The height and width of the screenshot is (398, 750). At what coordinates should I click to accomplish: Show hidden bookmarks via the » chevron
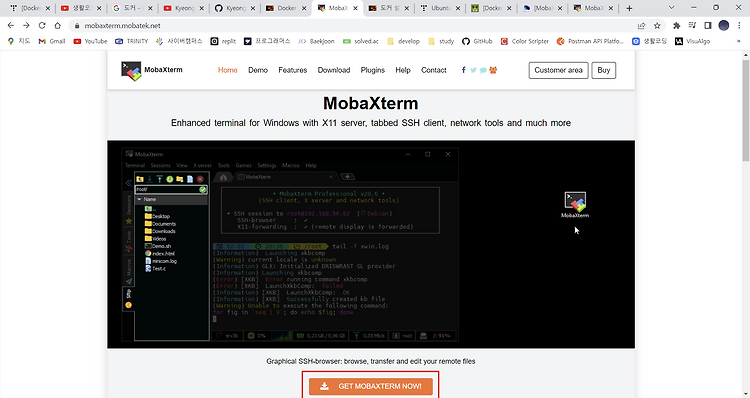pyautogui.click(x=739, y=41)
